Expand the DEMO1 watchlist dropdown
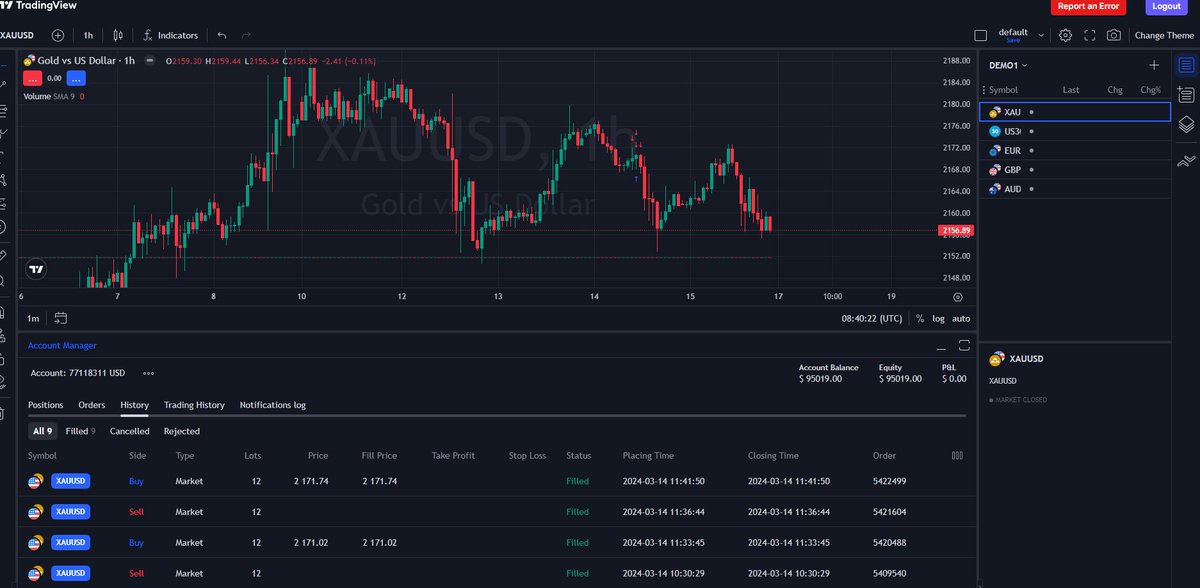Viewport: 1200px width, 588px height. click(x=1008, y=65)
